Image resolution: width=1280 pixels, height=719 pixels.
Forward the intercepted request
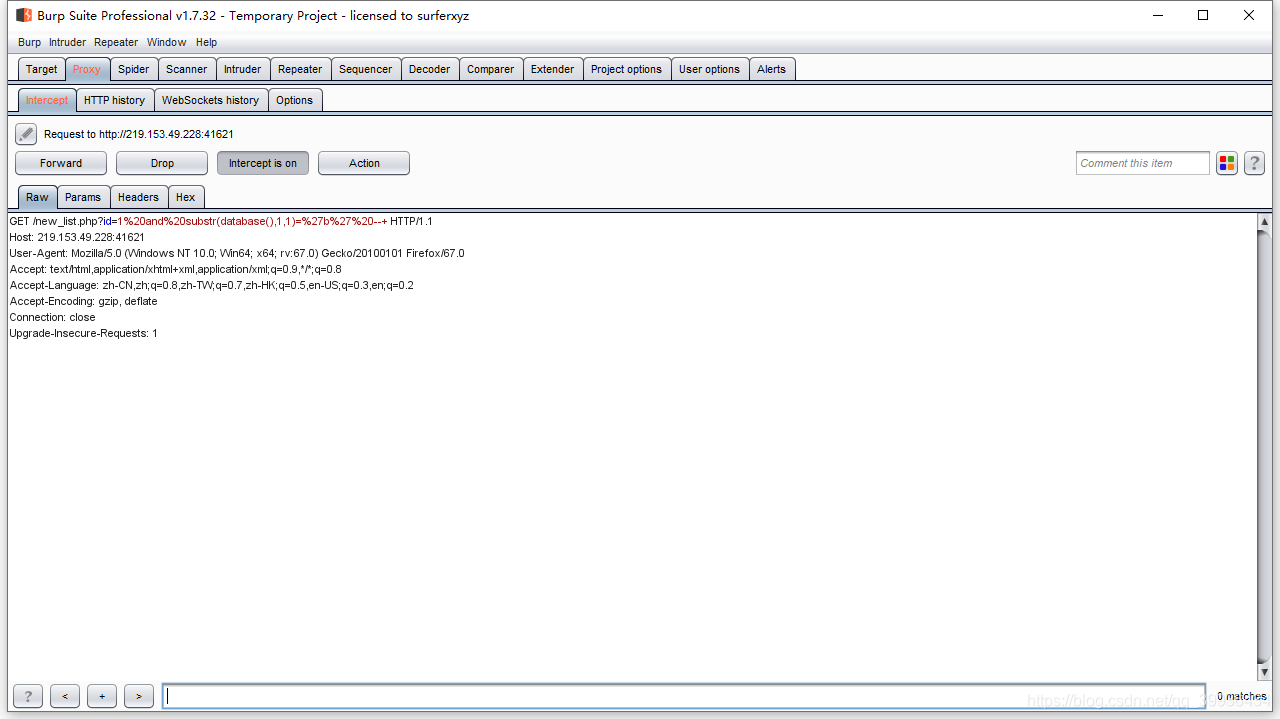61,163
